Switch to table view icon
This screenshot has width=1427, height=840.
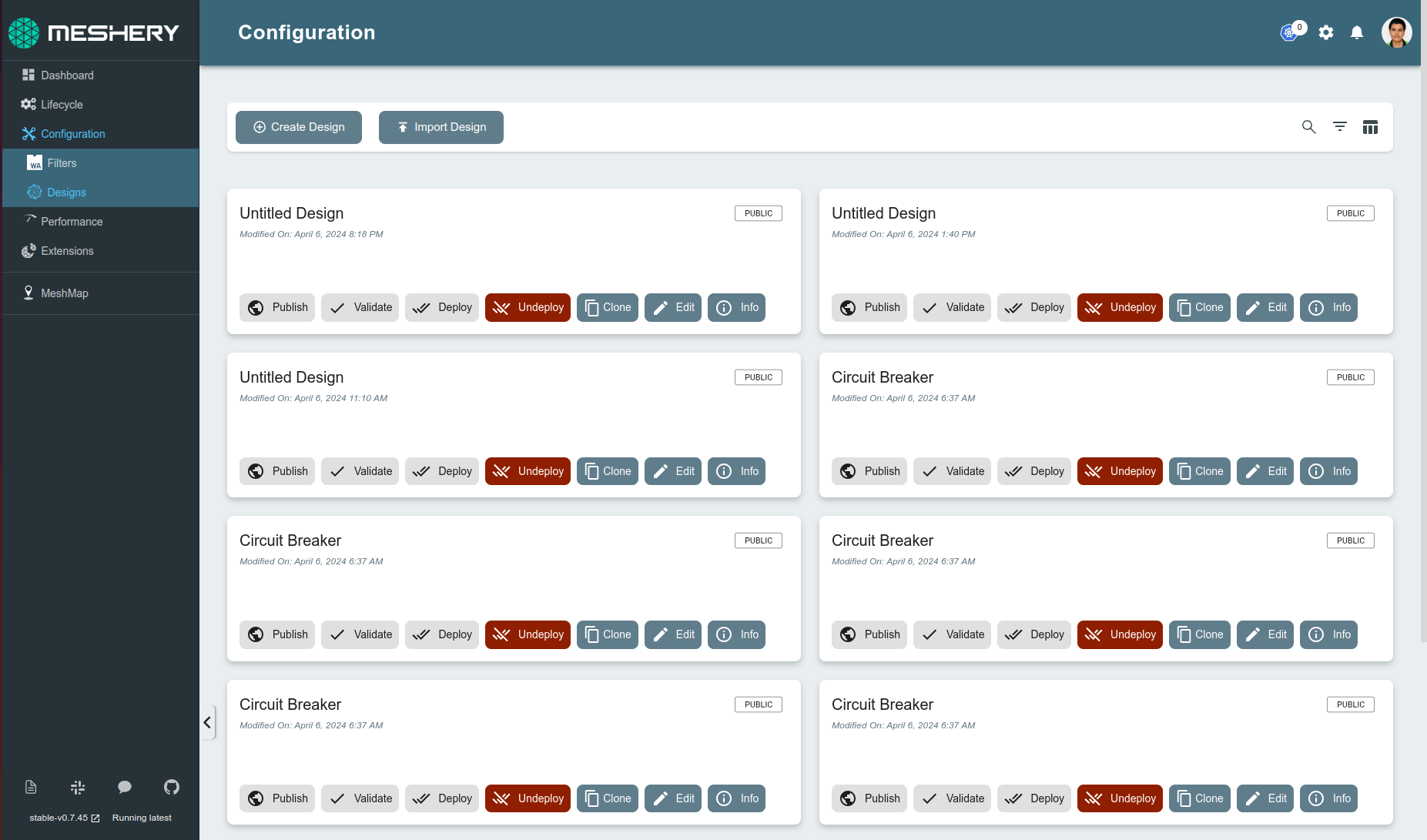(1370, 127)
